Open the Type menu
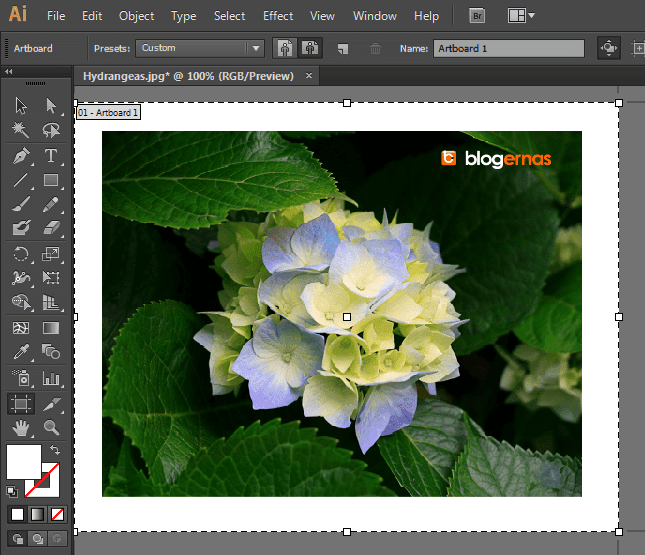Image resolution: width=645 pixels, height=555 pixels. pos(183,16)
